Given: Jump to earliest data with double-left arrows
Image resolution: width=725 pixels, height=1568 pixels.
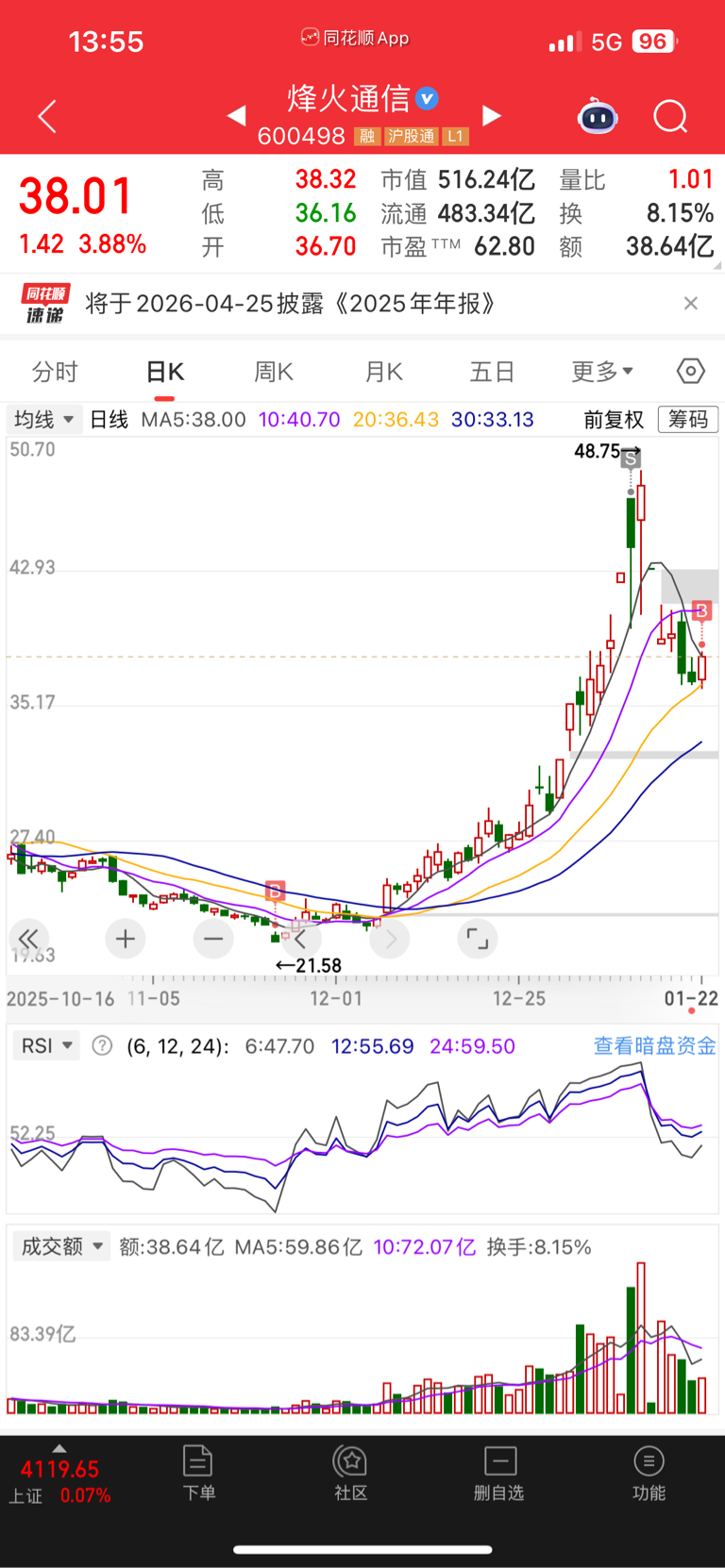Looking at the screenshot, I should pyautogui.click(x=29, y=939).
